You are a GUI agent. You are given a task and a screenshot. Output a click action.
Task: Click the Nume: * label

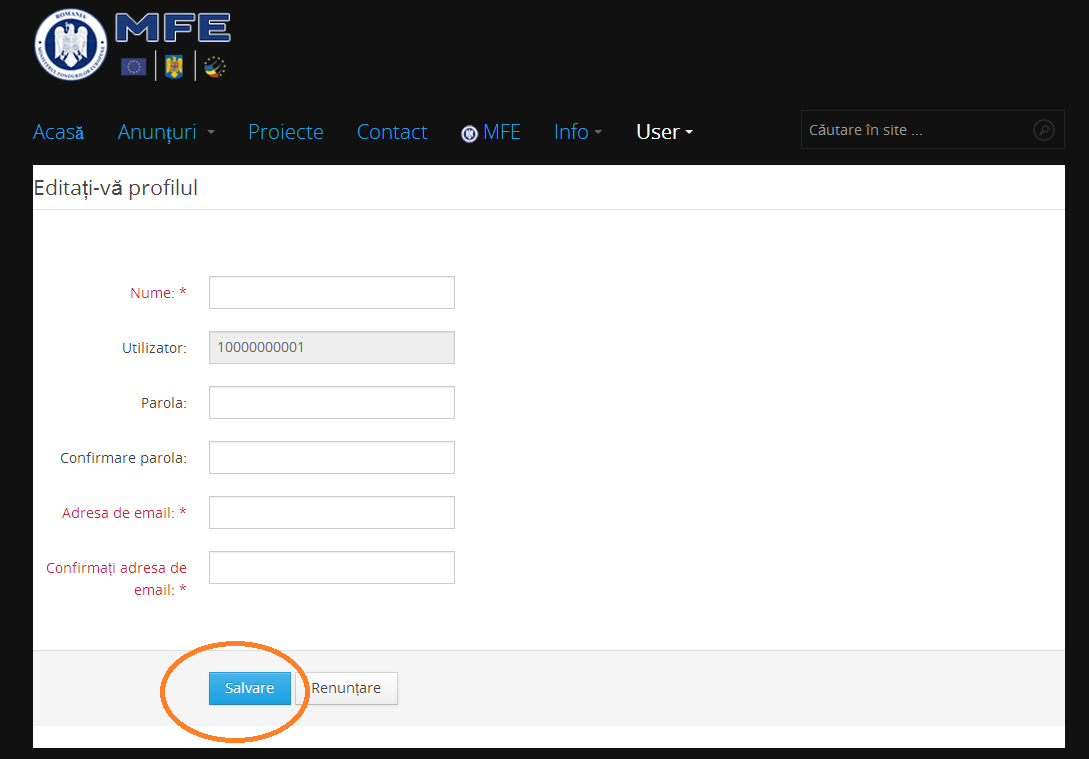(158, 293)
